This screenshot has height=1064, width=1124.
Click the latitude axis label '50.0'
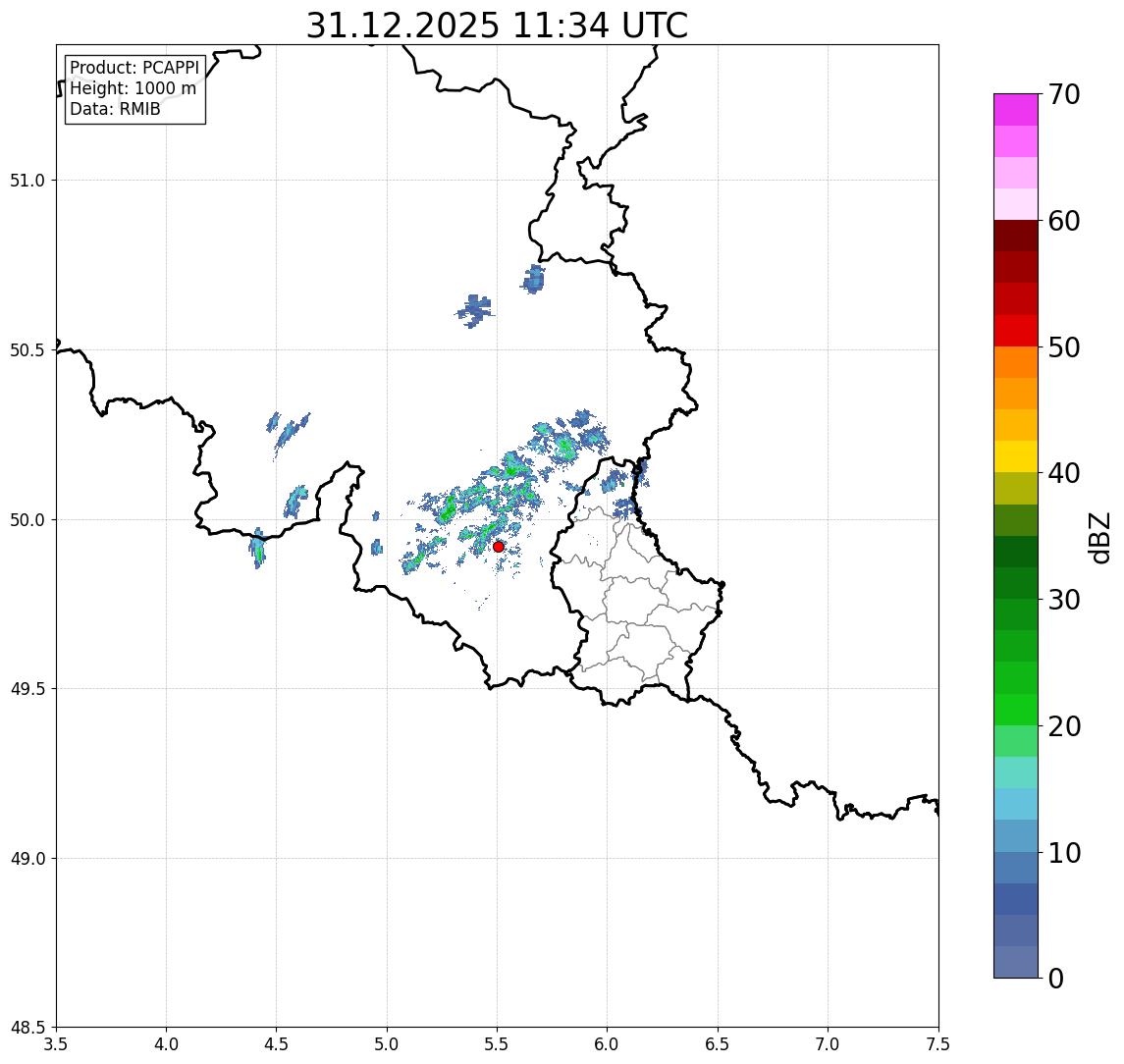coord(27,520)
